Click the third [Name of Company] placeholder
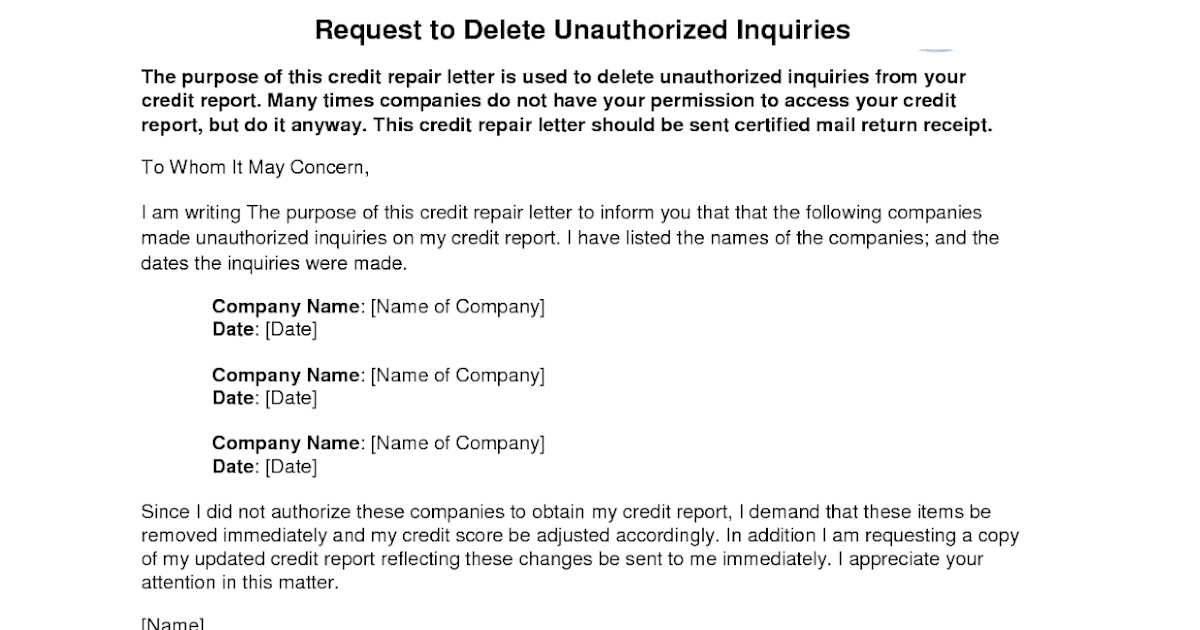This screenshot has height=630, width=1200. pyautogui.click(x=458, y=443)
